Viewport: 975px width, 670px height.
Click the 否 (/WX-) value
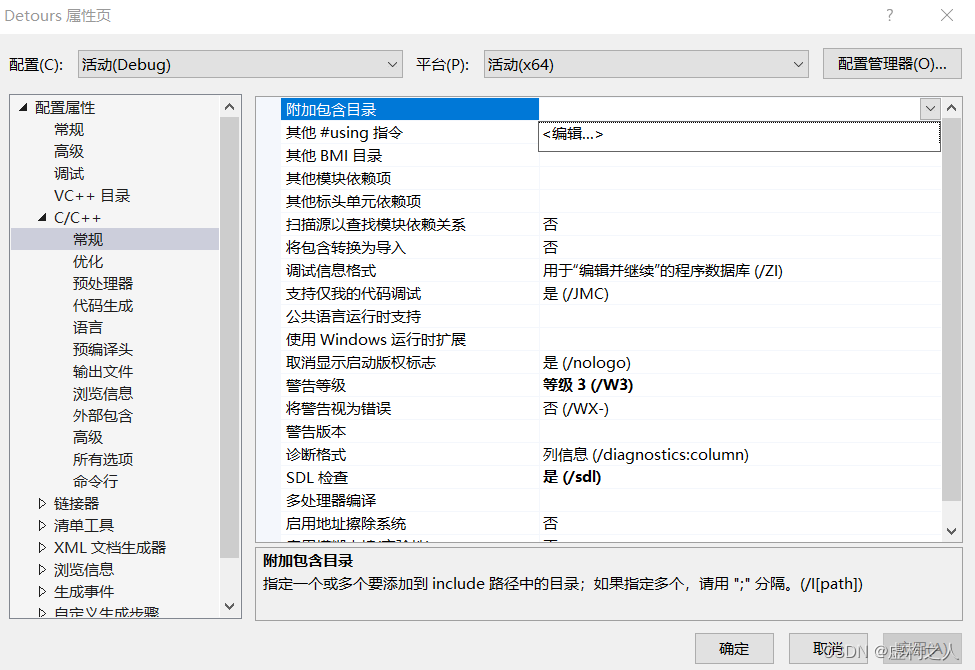[575, 409]
